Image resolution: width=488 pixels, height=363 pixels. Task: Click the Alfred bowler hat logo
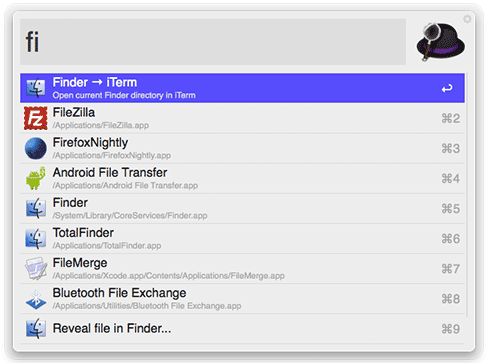[440, 42]
